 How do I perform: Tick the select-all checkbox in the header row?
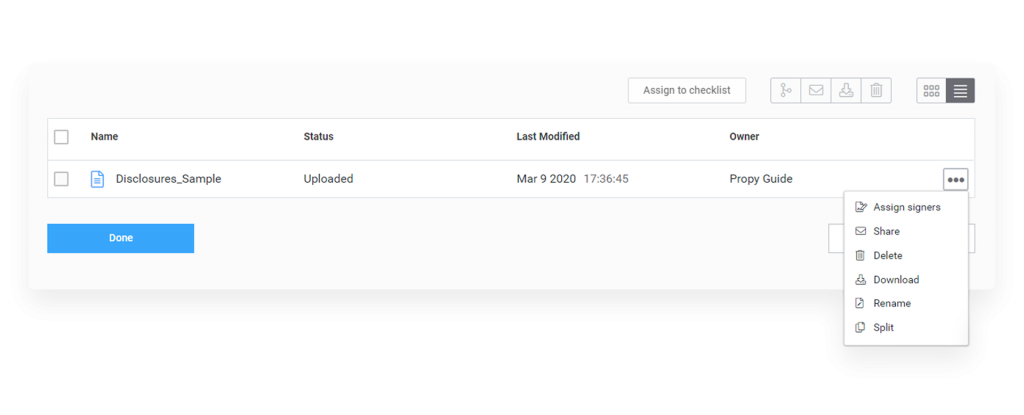coord(61,137)
